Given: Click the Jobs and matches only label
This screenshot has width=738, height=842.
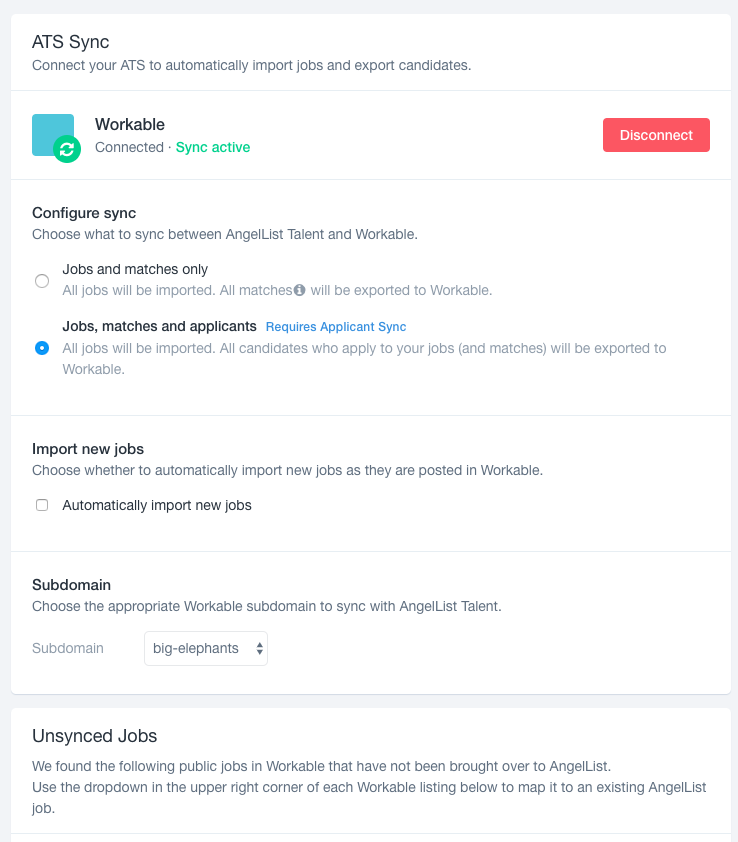Looking at the screenshot, I should coord(135,269).
